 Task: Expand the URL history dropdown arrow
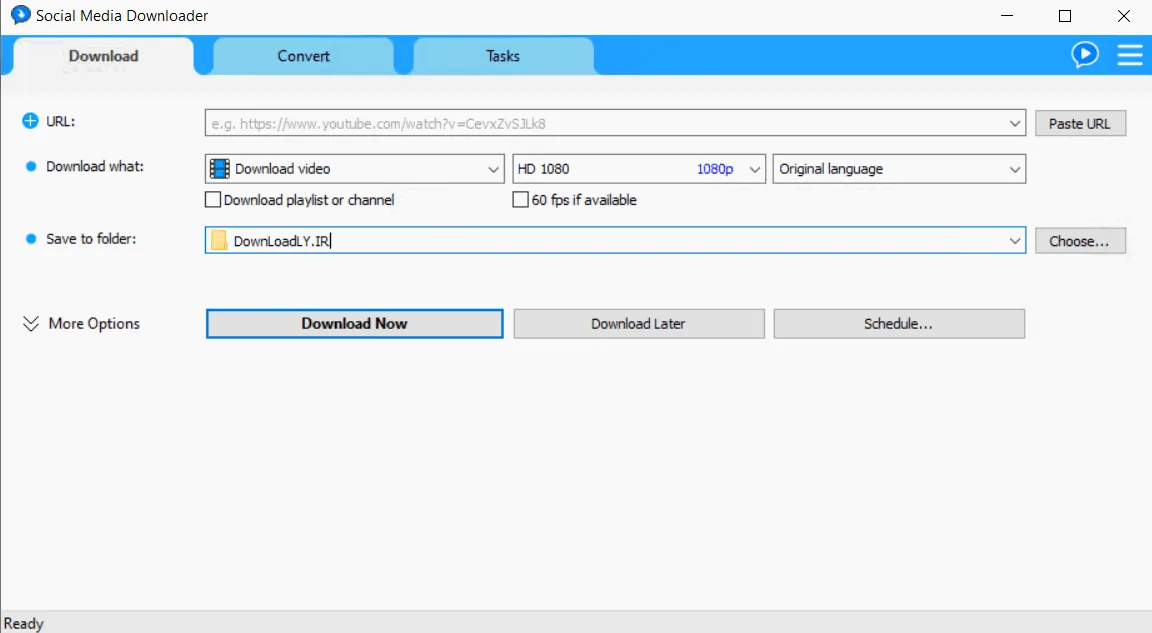1015,123
